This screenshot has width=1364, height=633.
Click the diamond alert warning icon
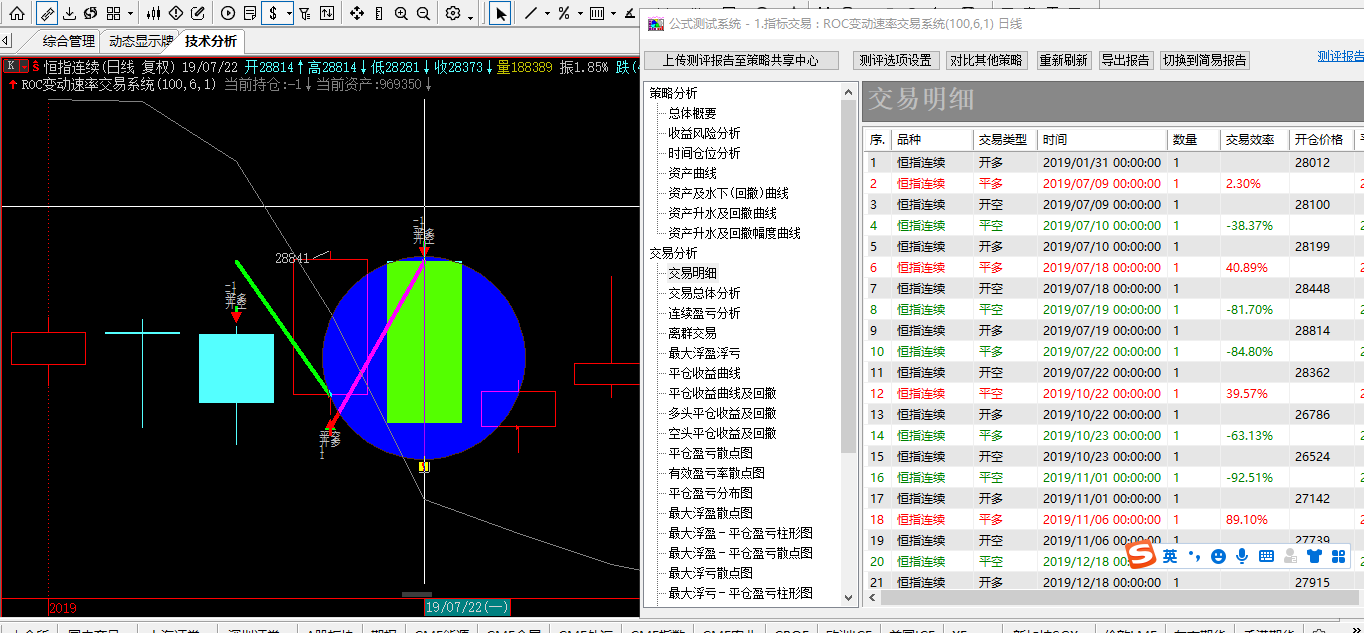click(x=175, y=13)
